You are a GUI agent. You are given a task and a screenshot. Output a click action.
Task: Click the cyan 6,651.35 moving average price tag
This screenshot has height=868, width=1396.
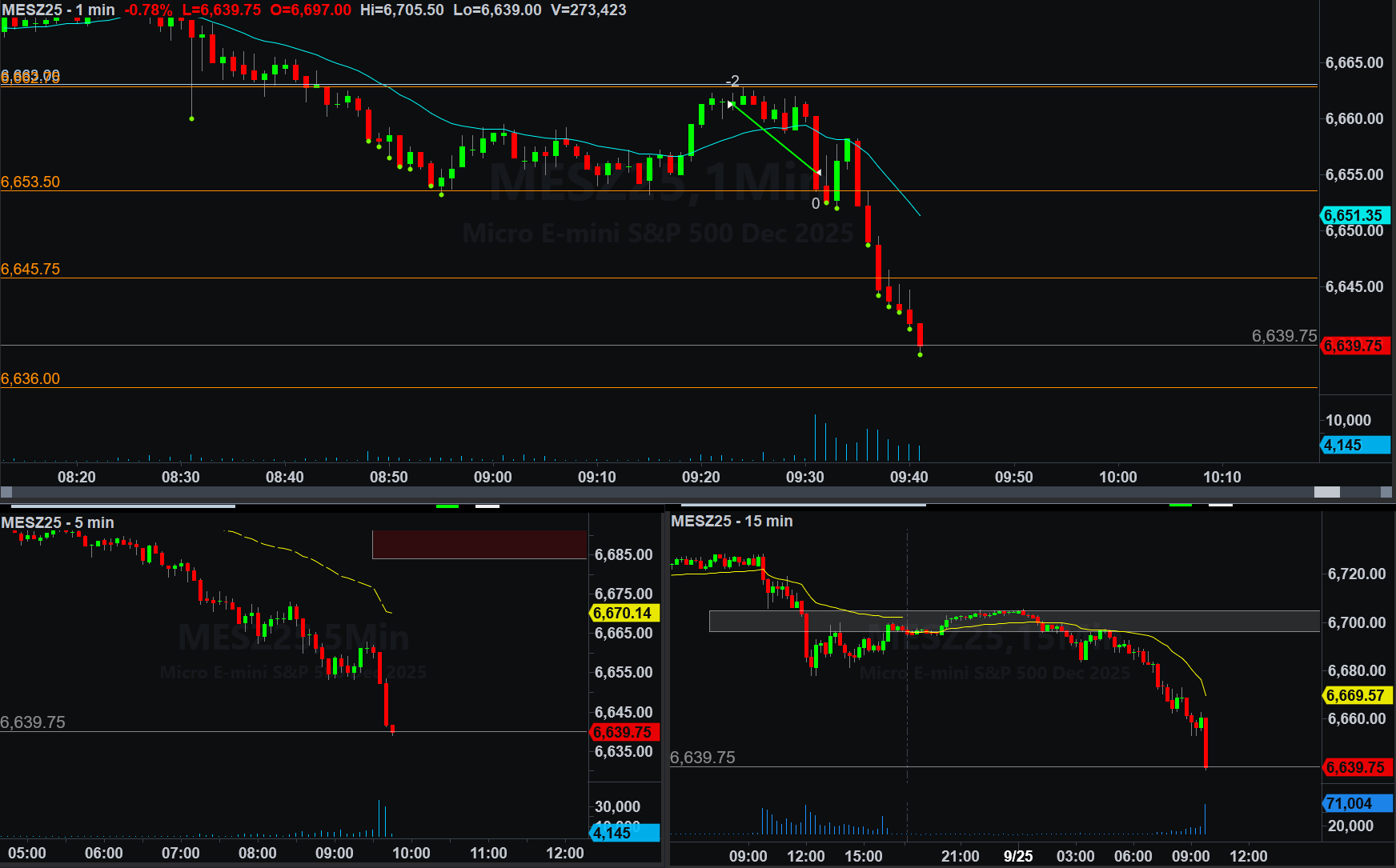1354,215
